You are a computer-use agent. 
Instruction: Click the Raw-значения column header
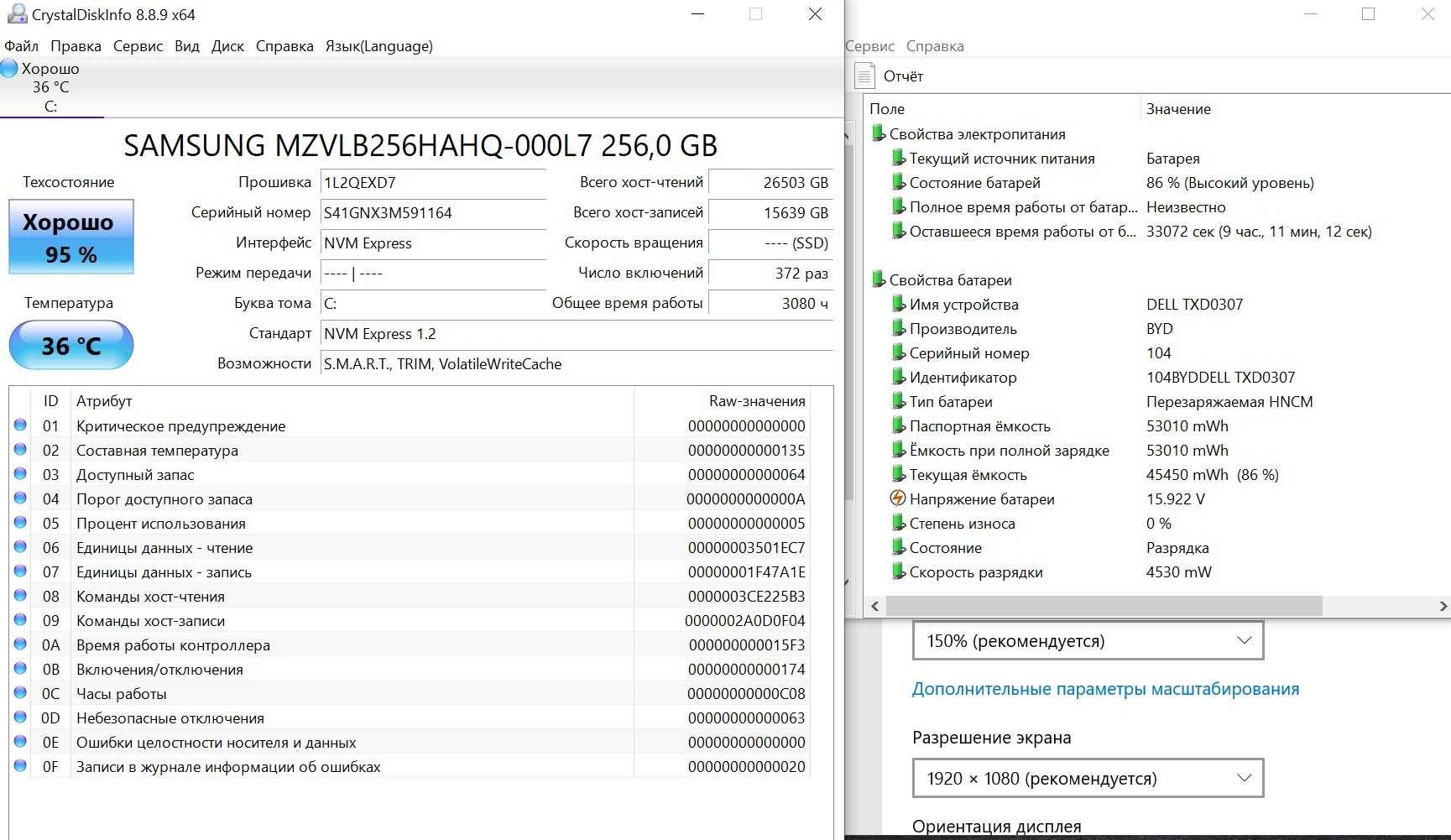[757, 401]
